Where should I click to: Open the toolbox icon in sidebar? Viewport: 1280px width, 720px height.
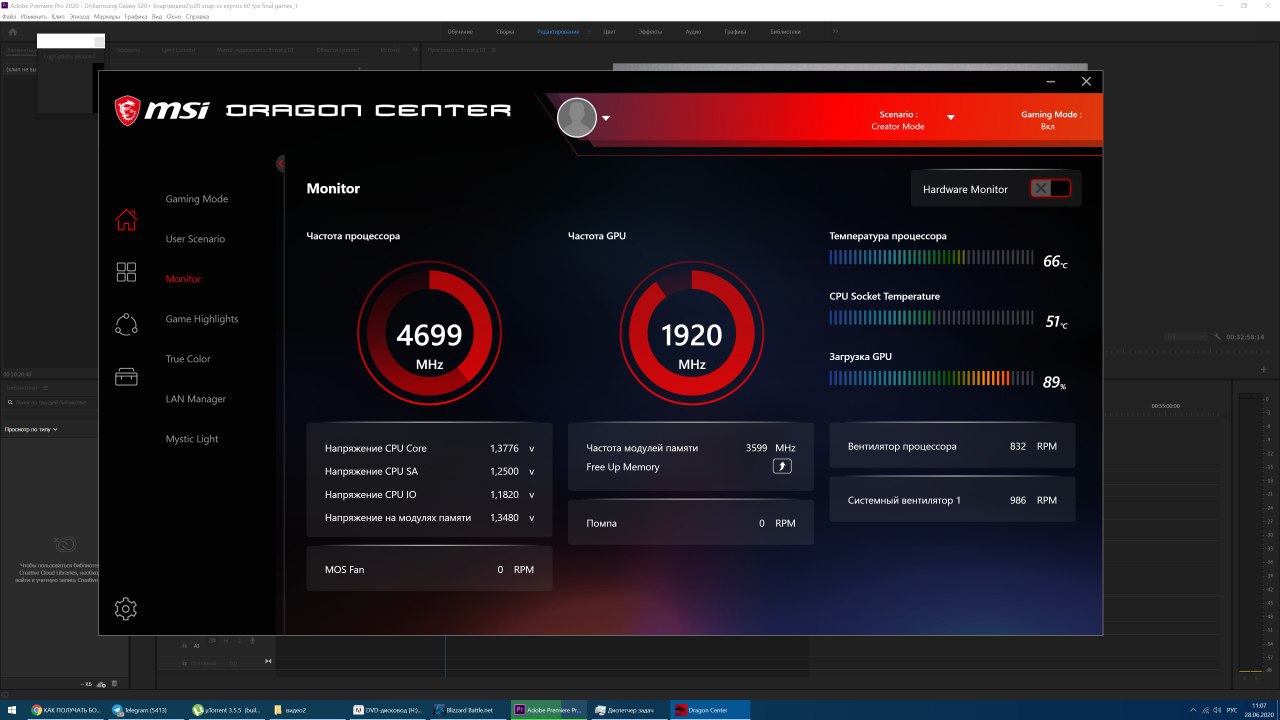coord(126,377)
